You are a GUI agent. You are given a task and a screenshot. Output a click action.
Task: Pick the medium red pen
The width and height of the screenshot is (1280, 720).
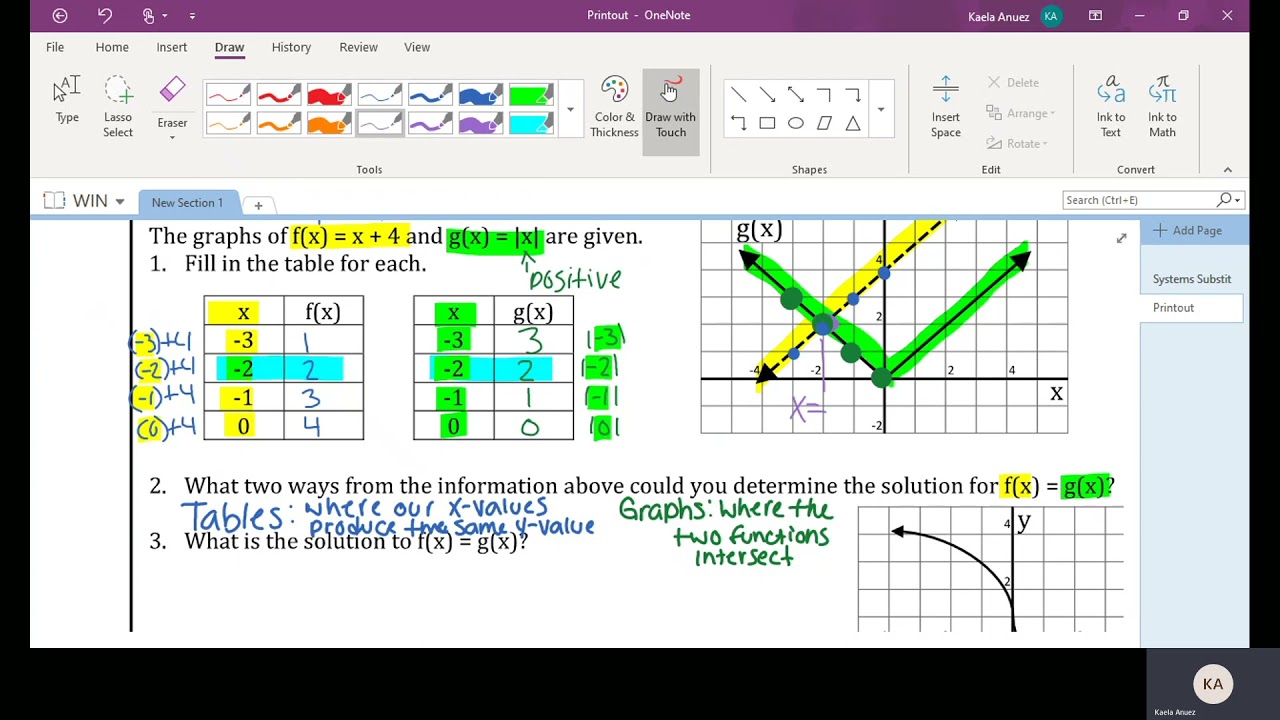pyautogui.click(x=279, y=95)
